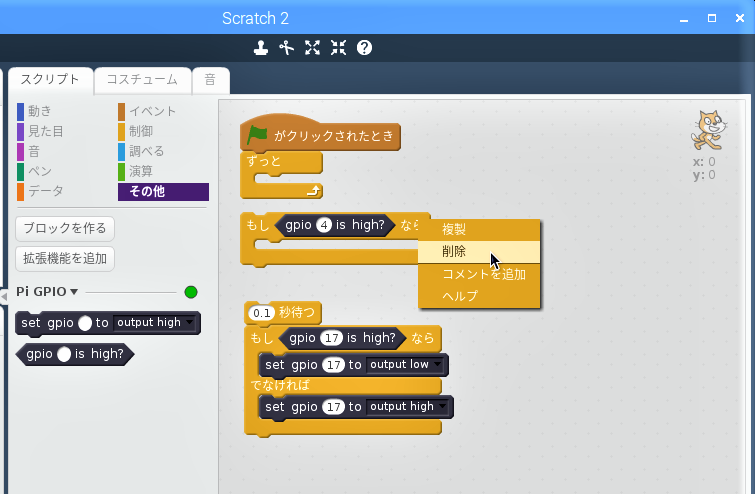Minimize the Scratch 2 window
This screenshot has width=755, height=494.
(684, 19)
